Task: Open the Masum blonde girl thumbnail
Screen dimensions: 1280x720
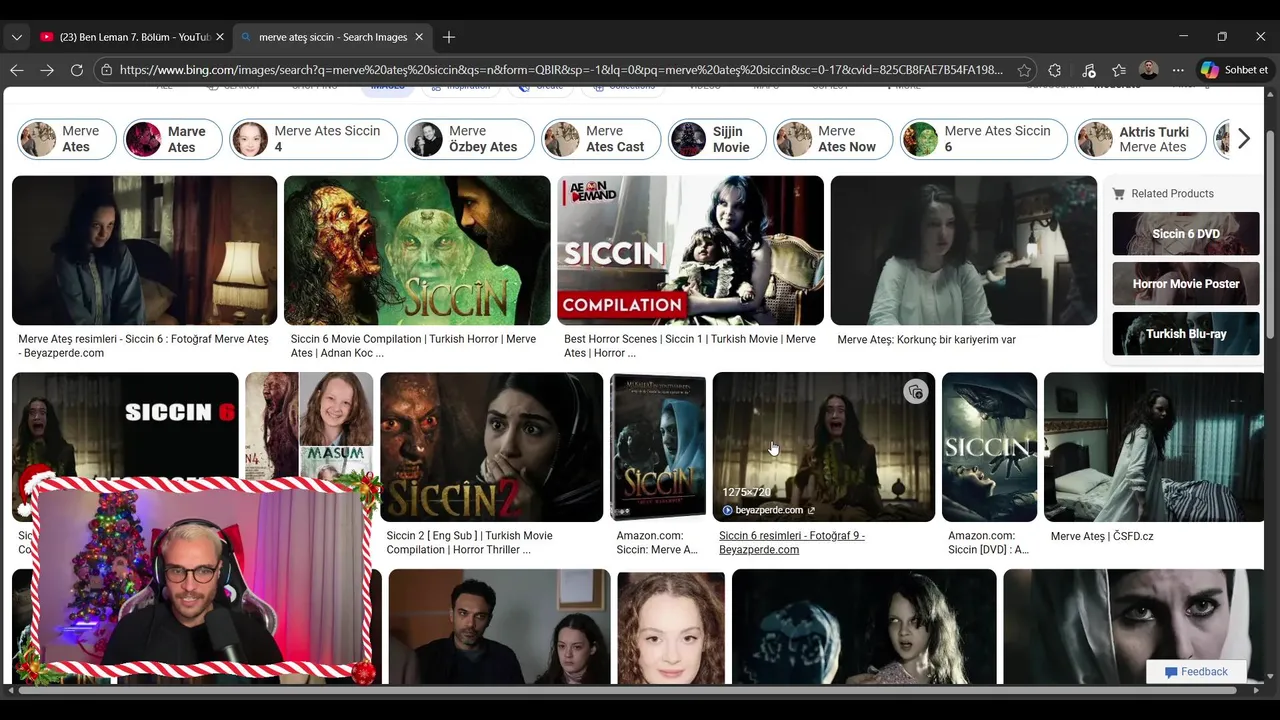Action: (x=309, y=425)
